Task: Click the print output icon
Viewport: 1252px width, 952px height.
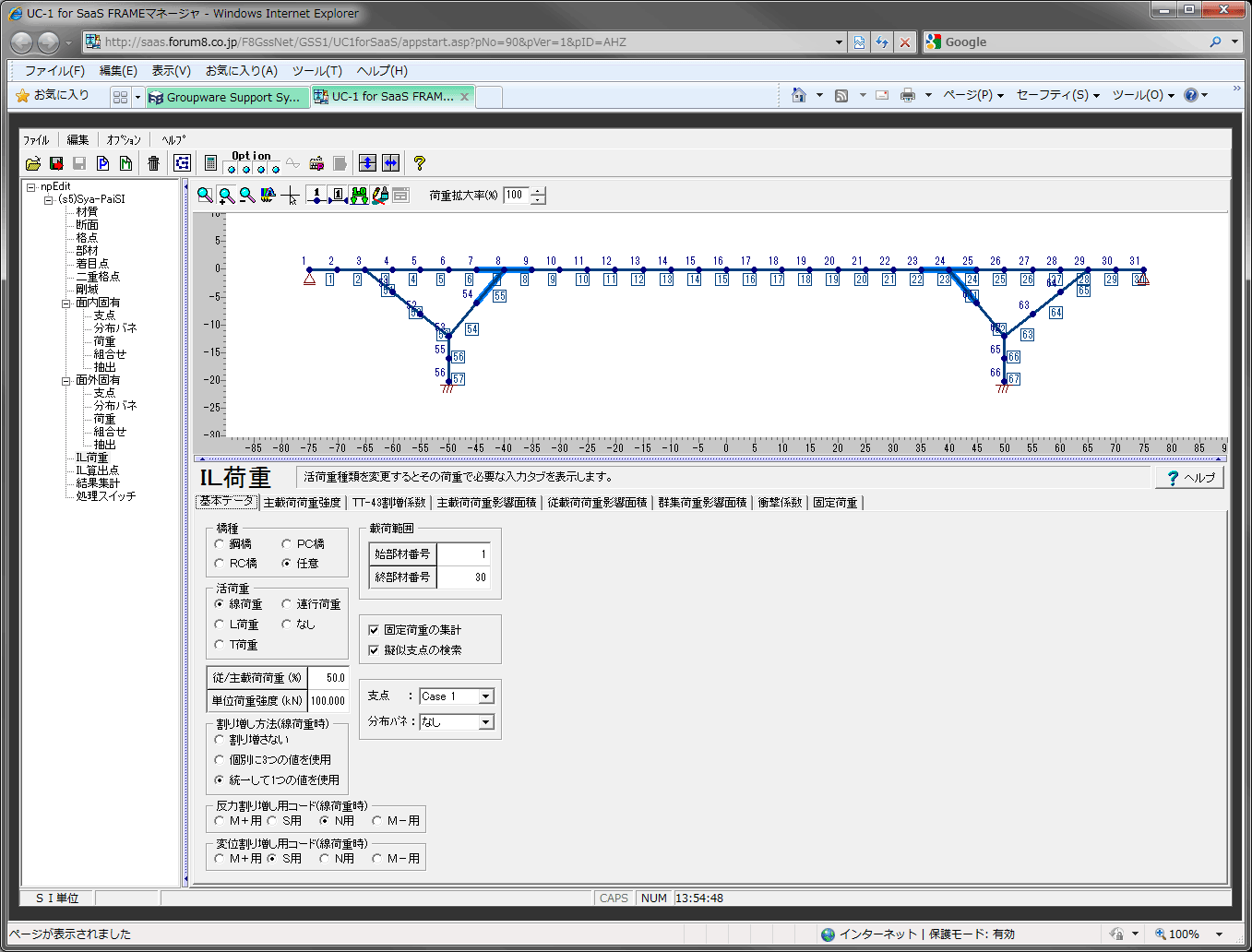Action: click(316, 163)
